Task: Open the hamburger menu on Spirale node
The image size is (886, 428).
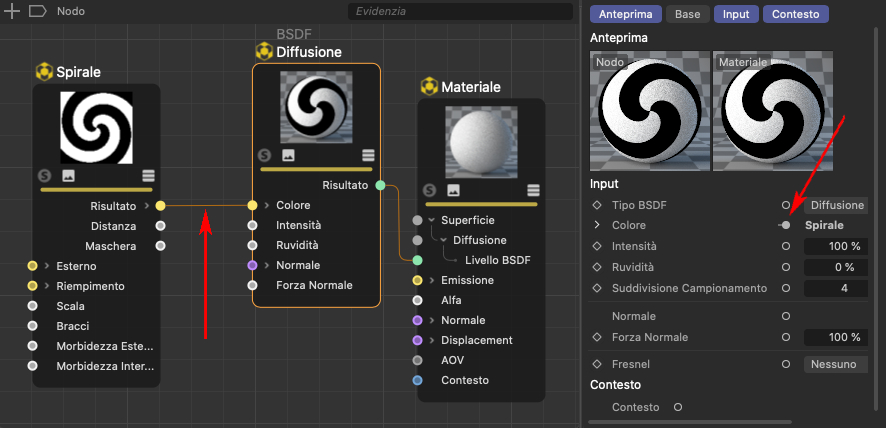Action: pos(149,176)
